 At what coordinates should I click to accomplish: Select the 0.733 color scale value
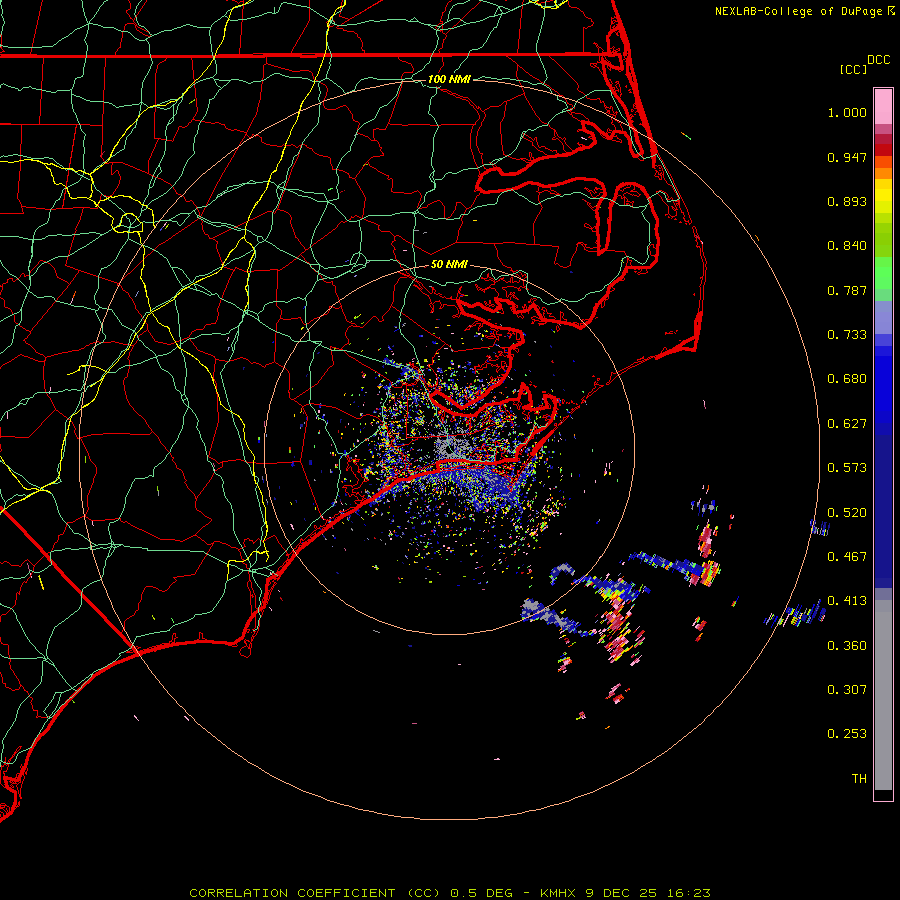coord(847,335)
